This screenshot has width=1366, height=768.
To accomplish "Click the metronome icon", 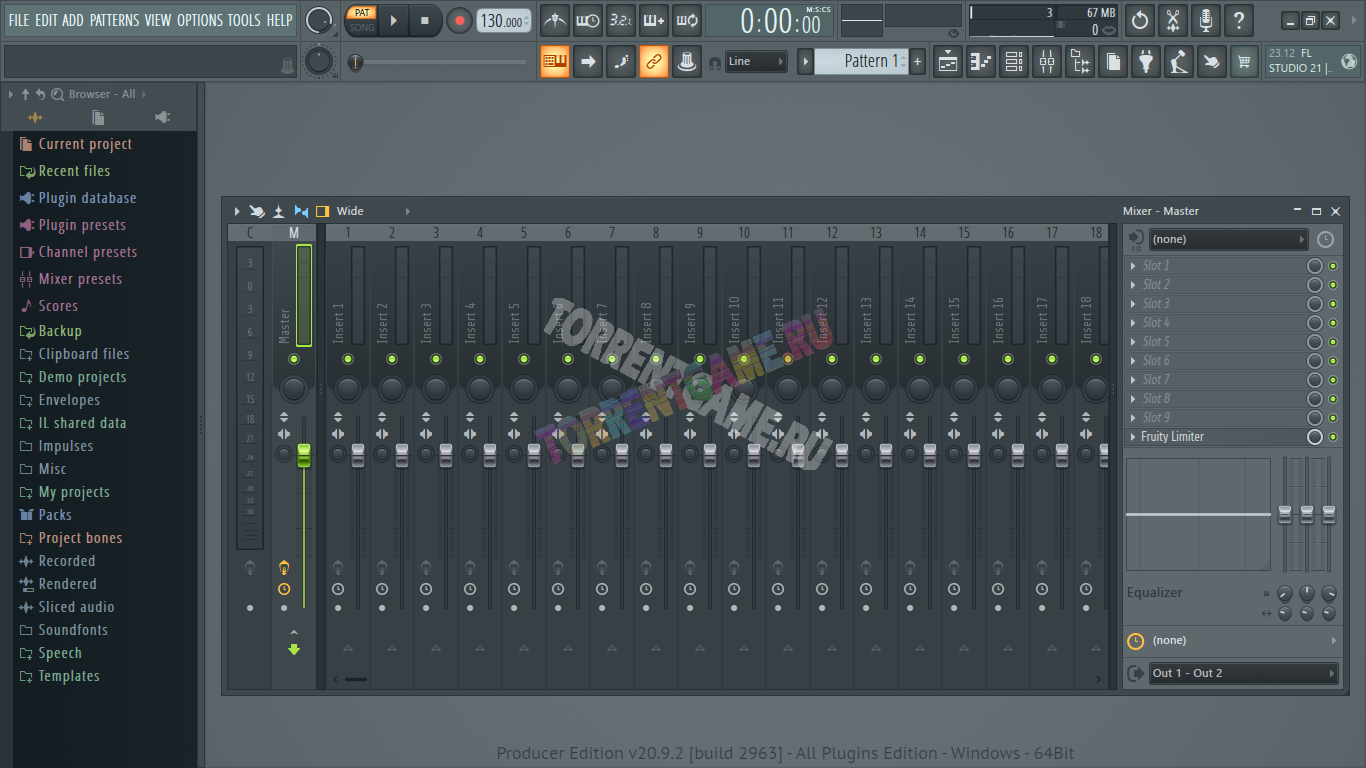I will point(555,21).
